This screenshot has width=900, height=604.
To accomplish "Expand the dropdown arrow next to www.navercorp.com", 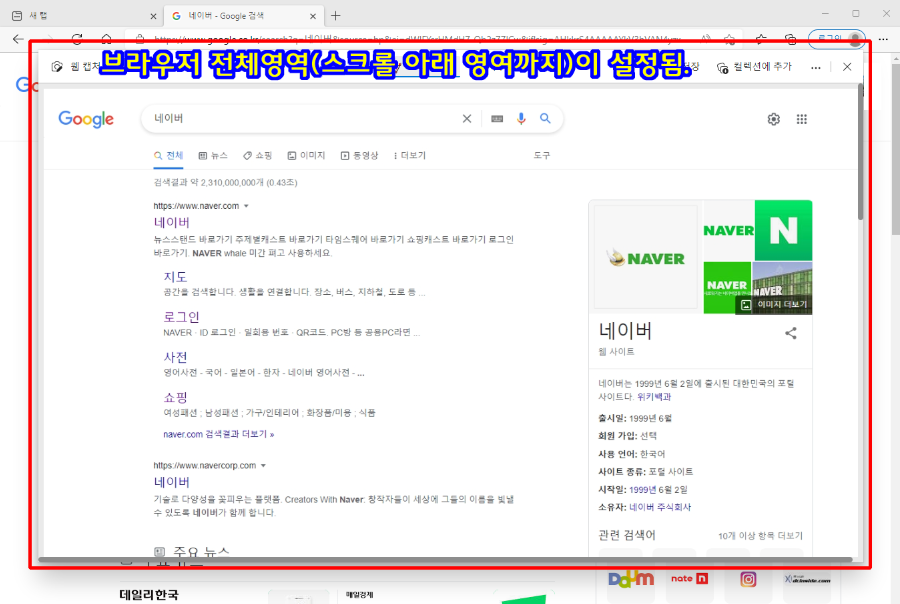I will (x=263, y=466).
